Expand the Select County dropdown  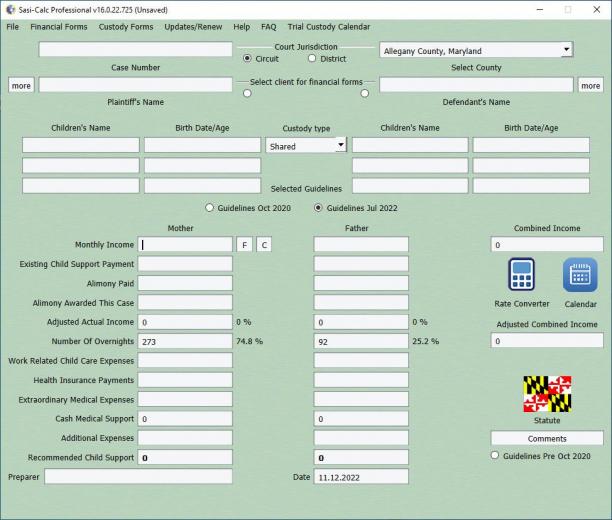[566, 50]
